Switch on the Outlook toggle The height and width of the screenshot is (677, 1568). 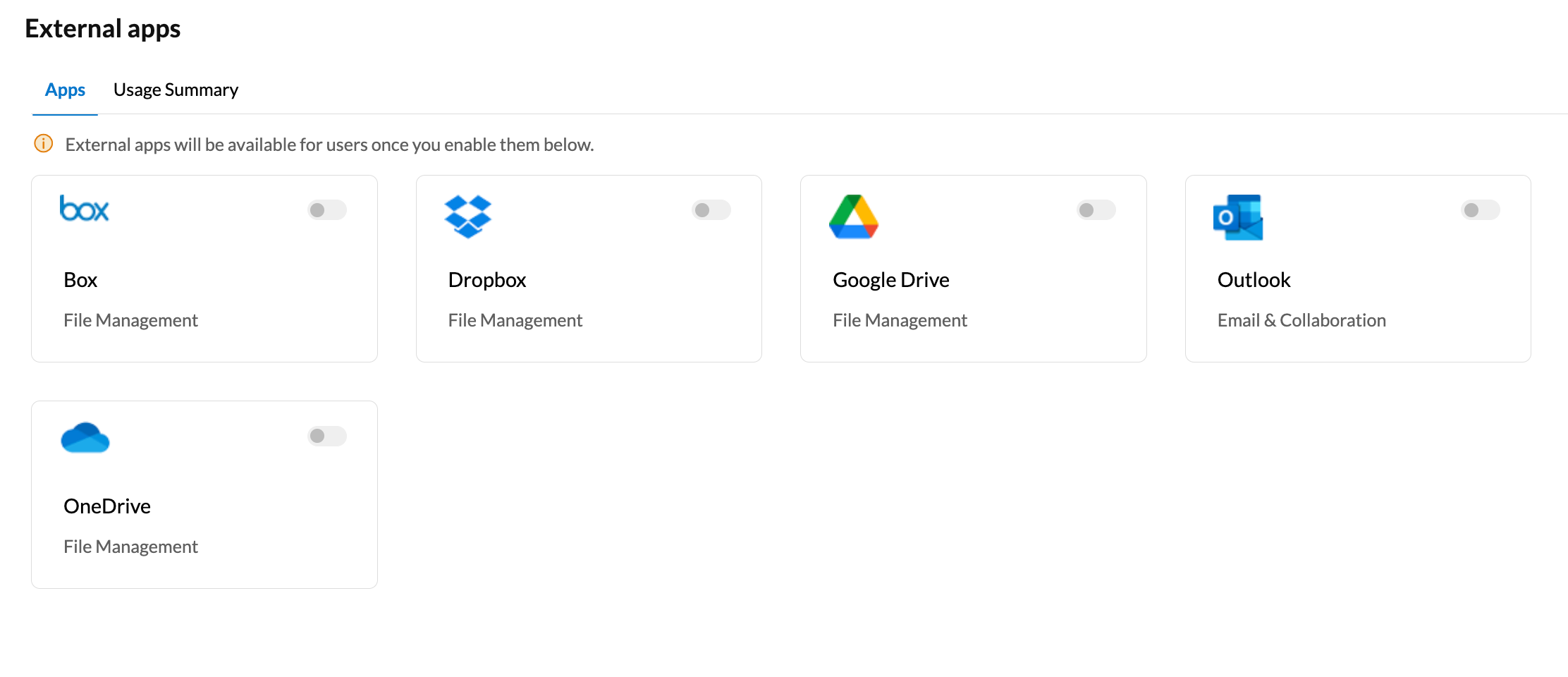point(1481,210)
